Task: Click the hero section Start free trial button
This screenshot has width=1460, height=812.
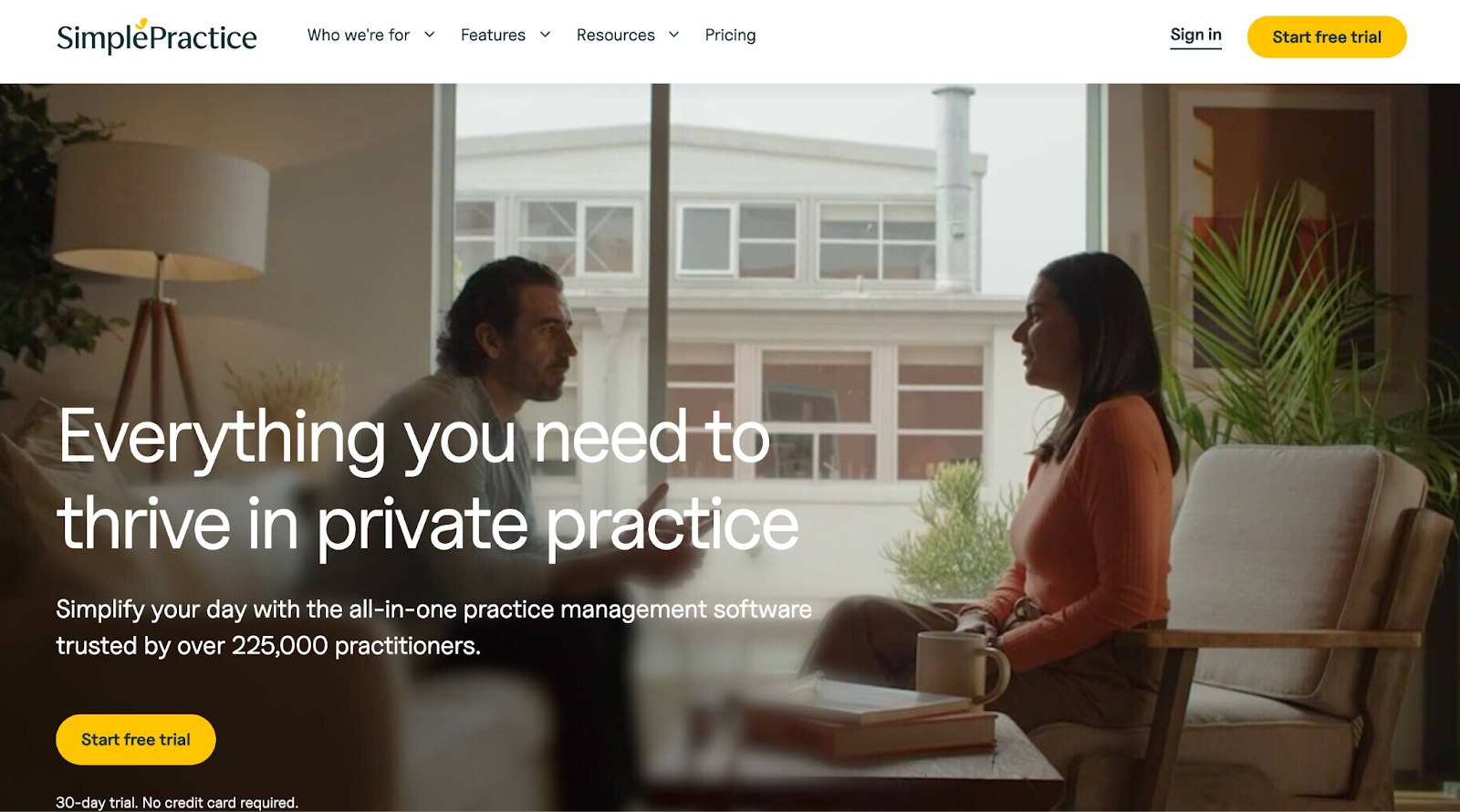Action: click(136, 739)
